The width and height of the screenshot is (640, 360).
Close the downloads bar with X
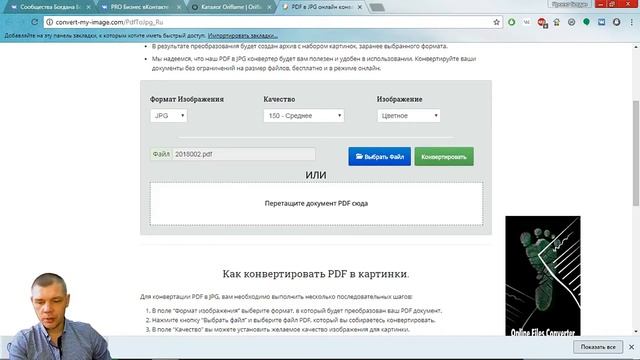631,347
